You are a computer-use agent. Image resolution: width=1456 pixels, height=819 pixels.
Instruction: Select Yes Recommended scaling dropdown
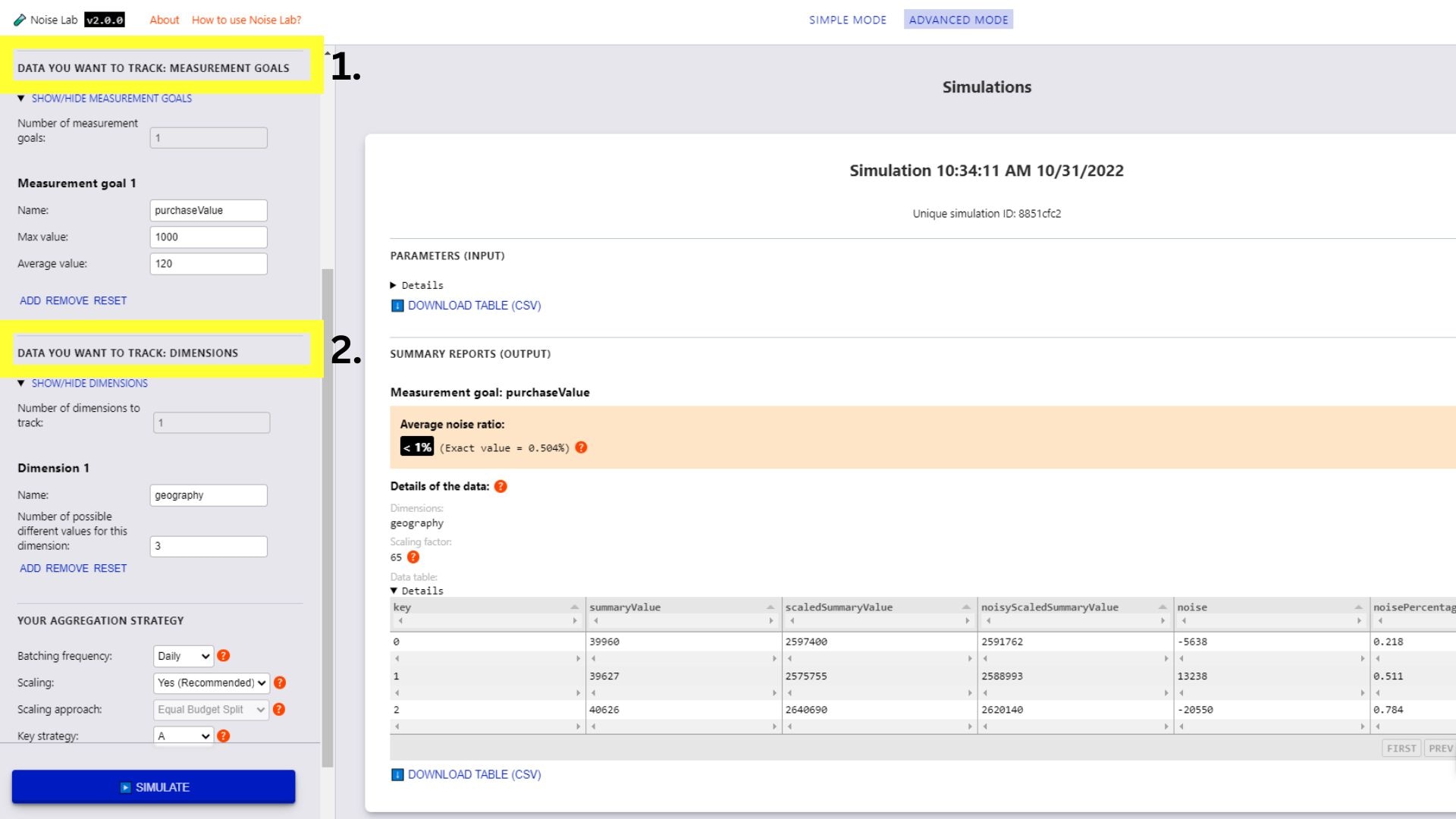[x=211, y=682]
